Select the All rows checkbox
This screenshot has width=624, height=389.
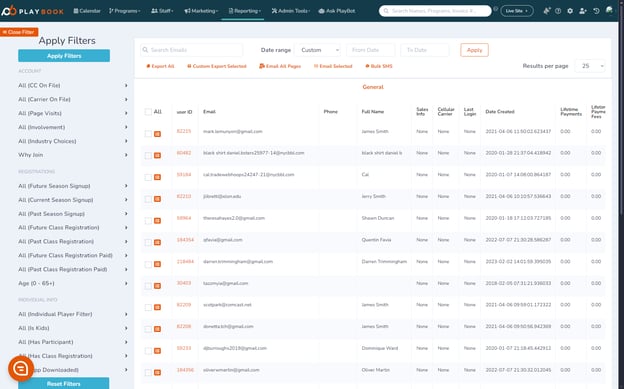click(148, 112)
